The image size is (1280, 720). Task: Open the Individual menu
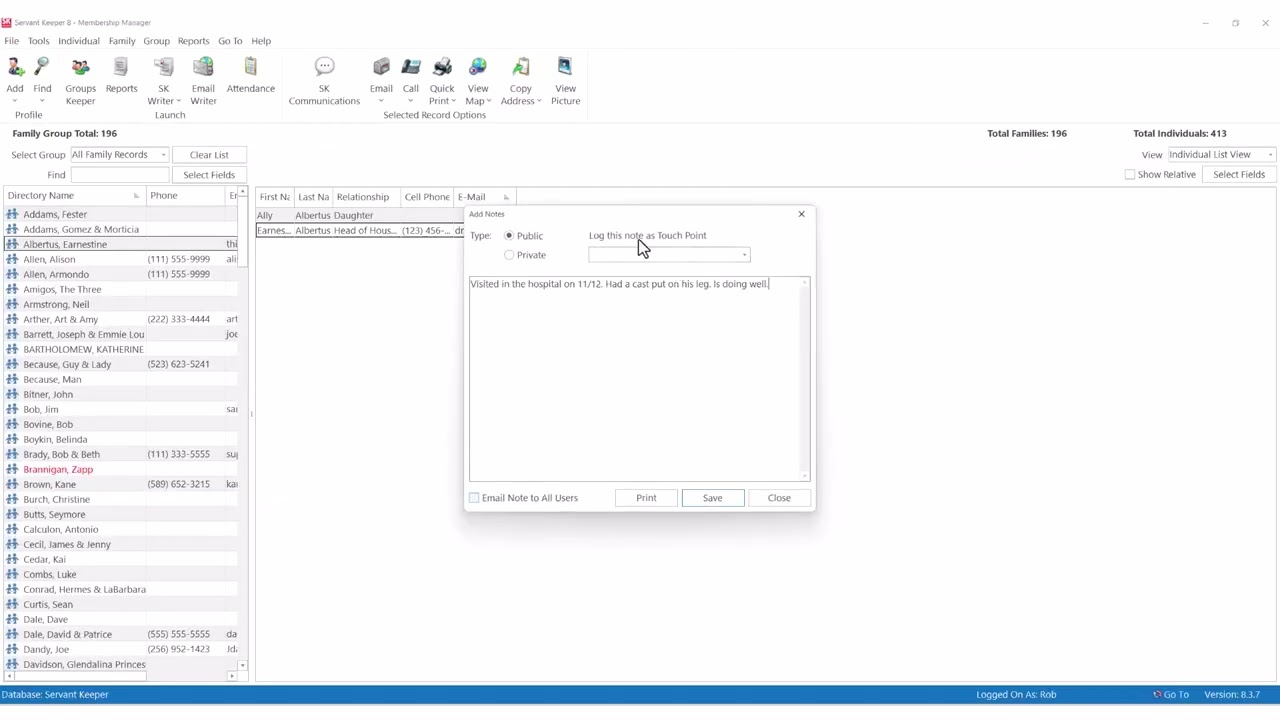point(79,41)
